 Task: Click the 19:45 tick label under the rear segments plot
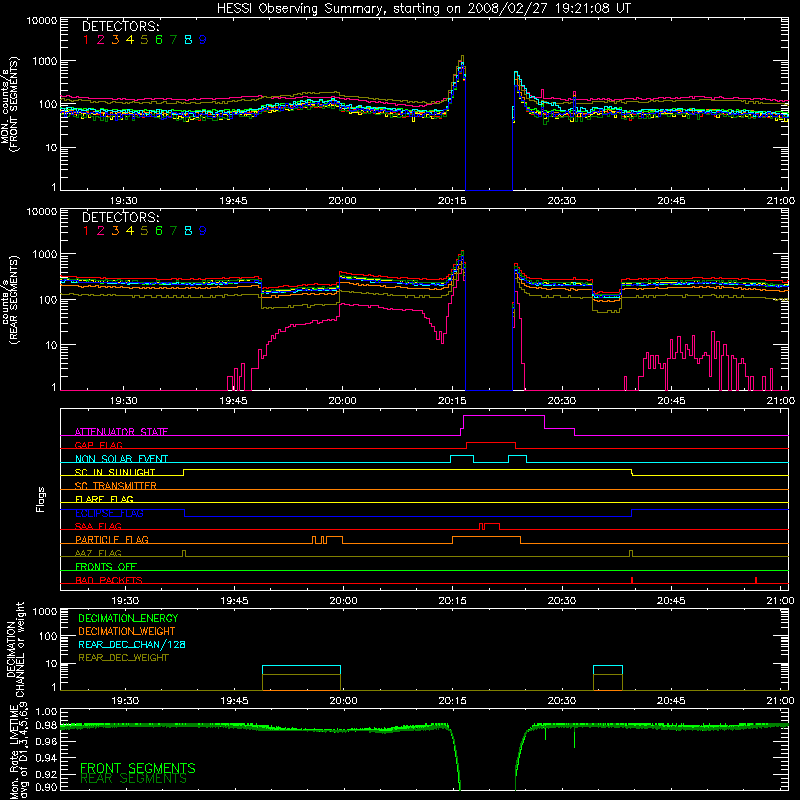click(x=234, y=401)
